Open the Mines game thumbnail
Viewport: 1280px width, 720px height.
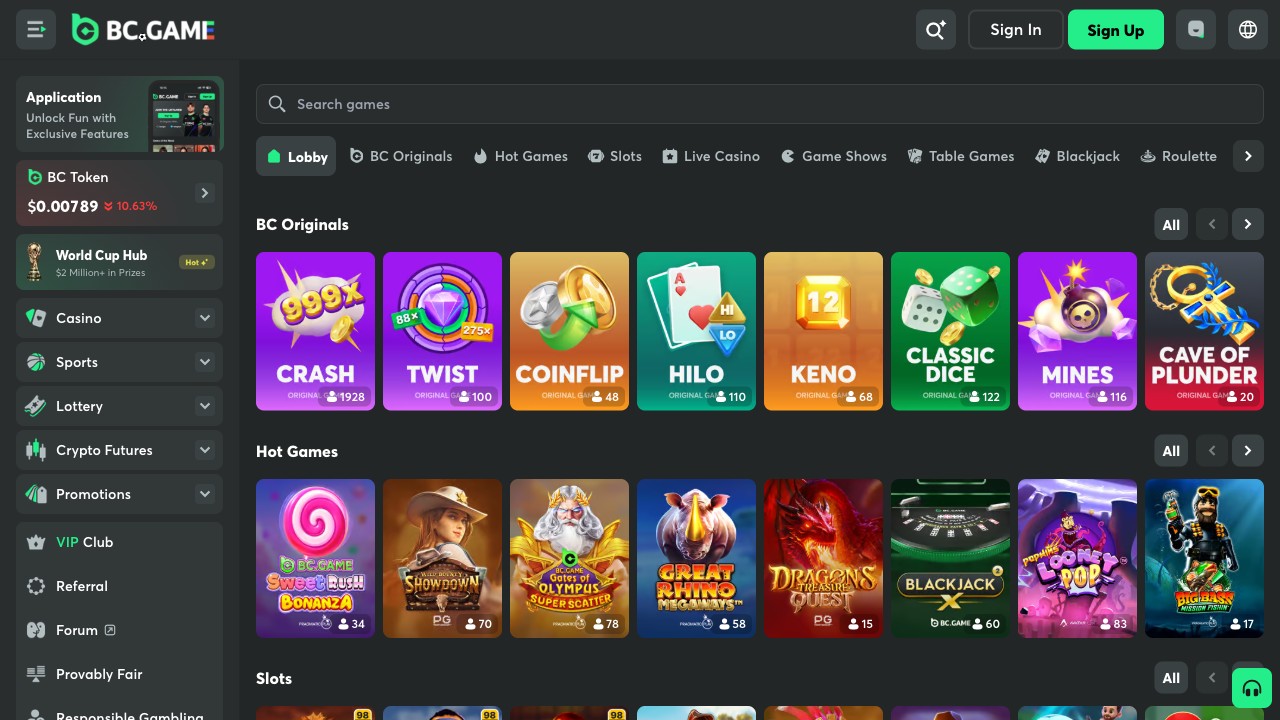(x=1077, y=331)
